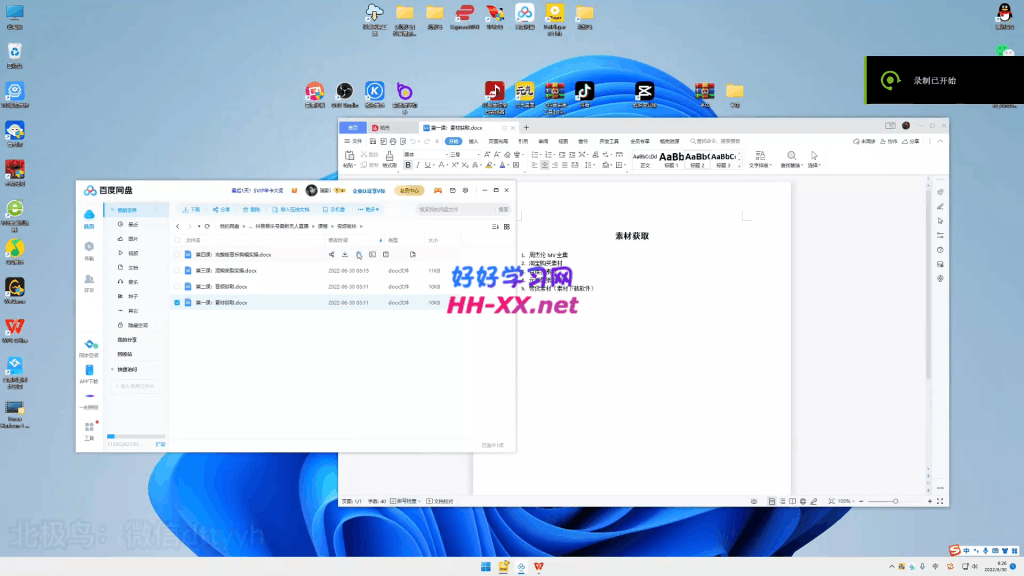Go back to previous folder in Baidu Netdisk
Screen dimensions: 1024x576
178,227
